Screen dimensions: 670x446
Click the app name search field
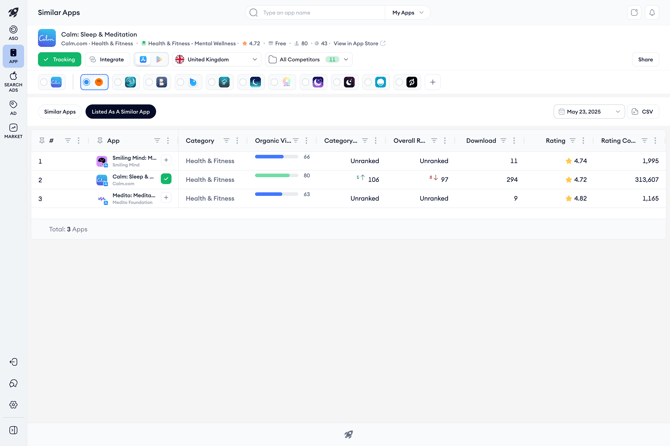[320, 13]
